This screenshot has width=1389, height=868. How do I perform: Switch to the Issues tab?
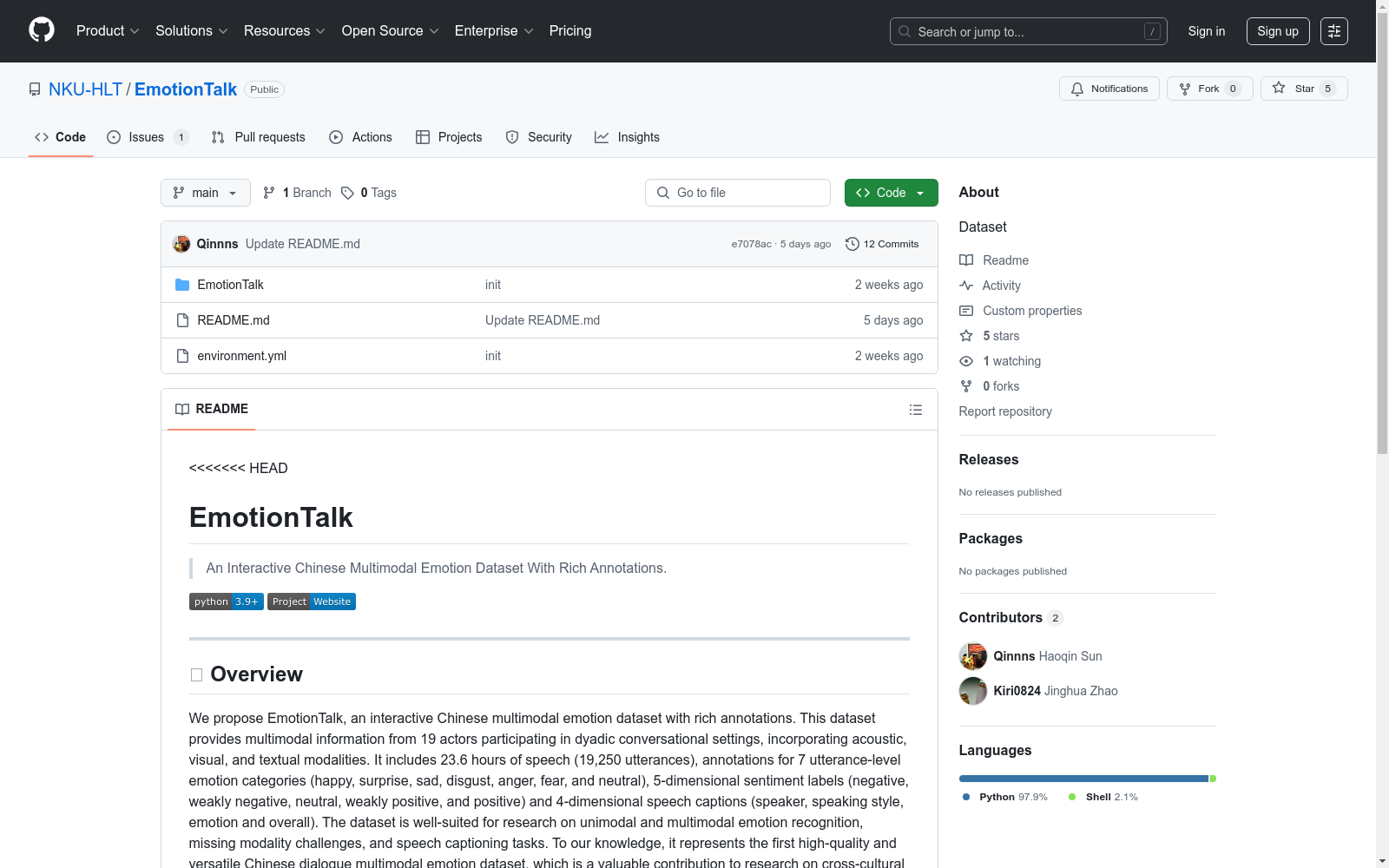[148, 137]
